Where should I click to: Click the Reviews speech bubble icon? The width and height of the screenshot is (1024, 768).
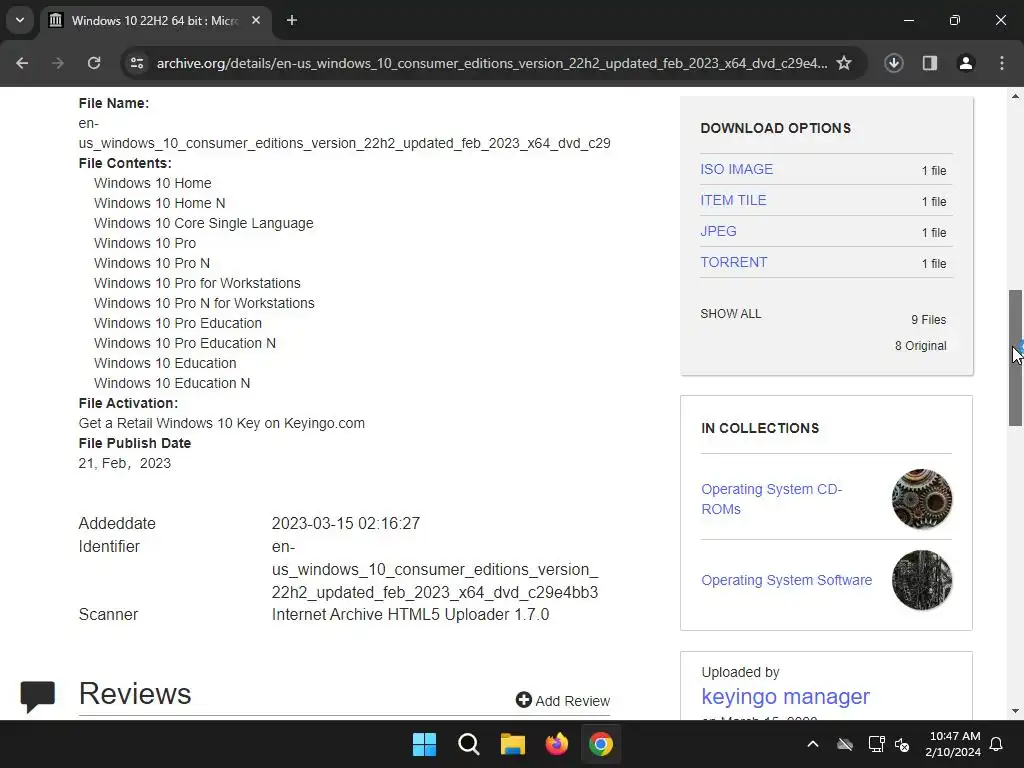pos(37,696)
